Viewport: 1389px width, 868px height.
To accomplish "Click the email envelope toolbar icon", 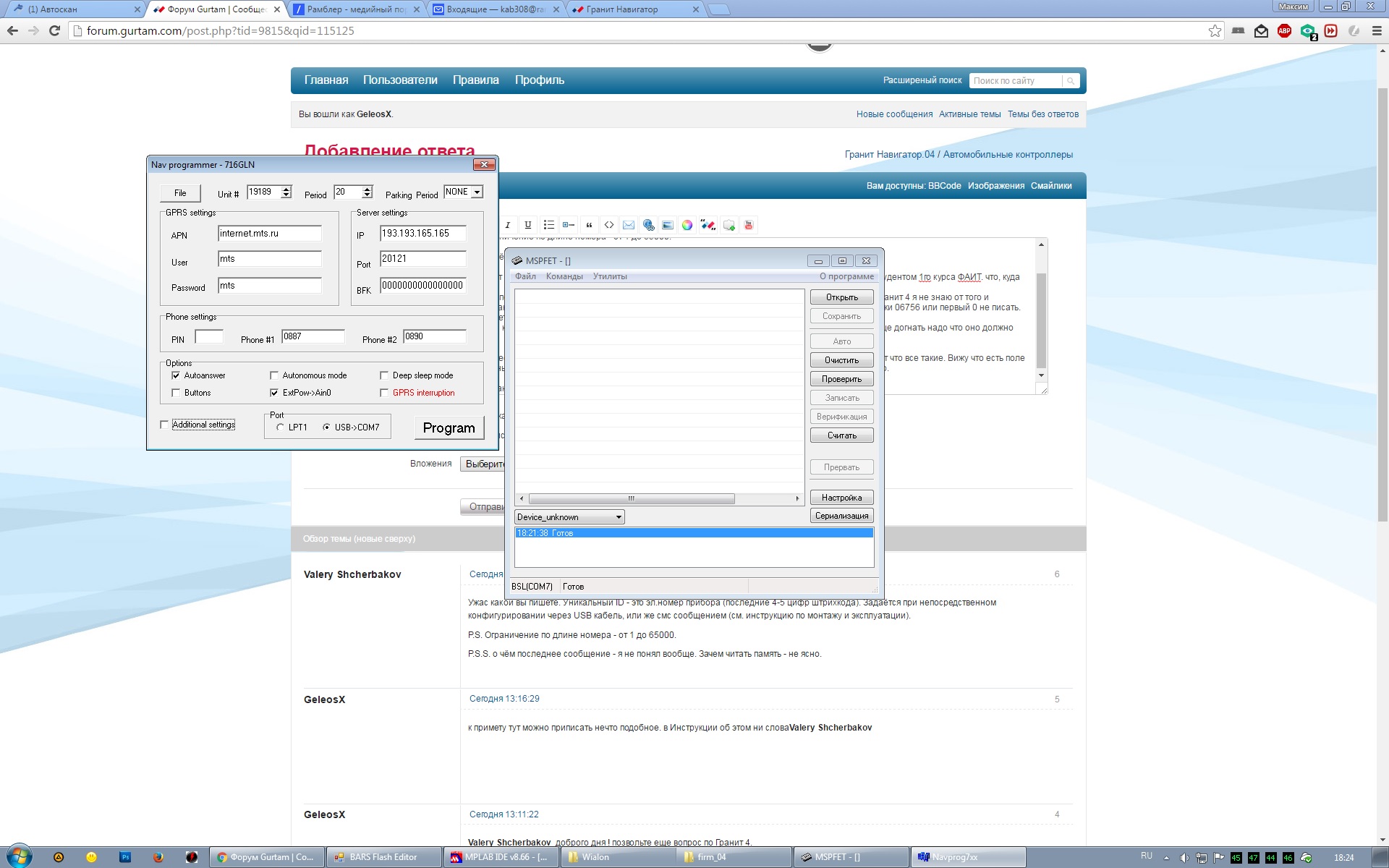I will coord(628,225).
